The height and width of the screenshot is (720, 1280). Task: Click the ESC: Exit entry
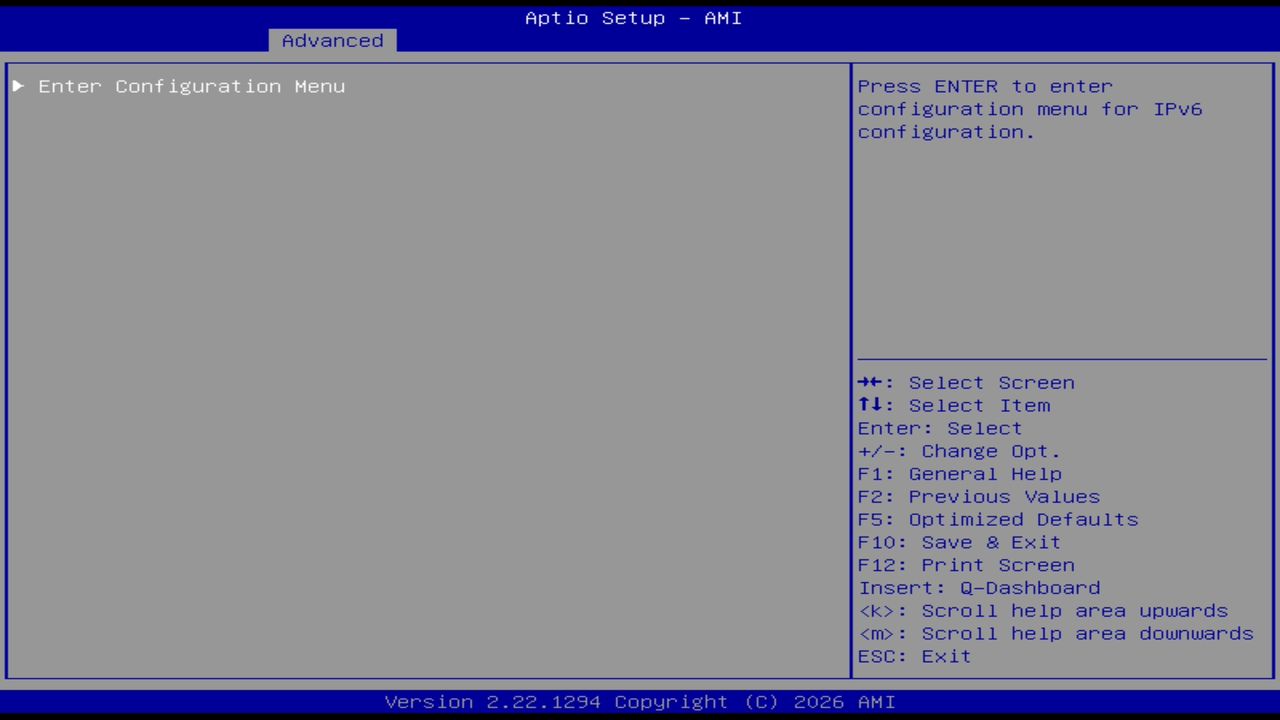coord(913,656)
